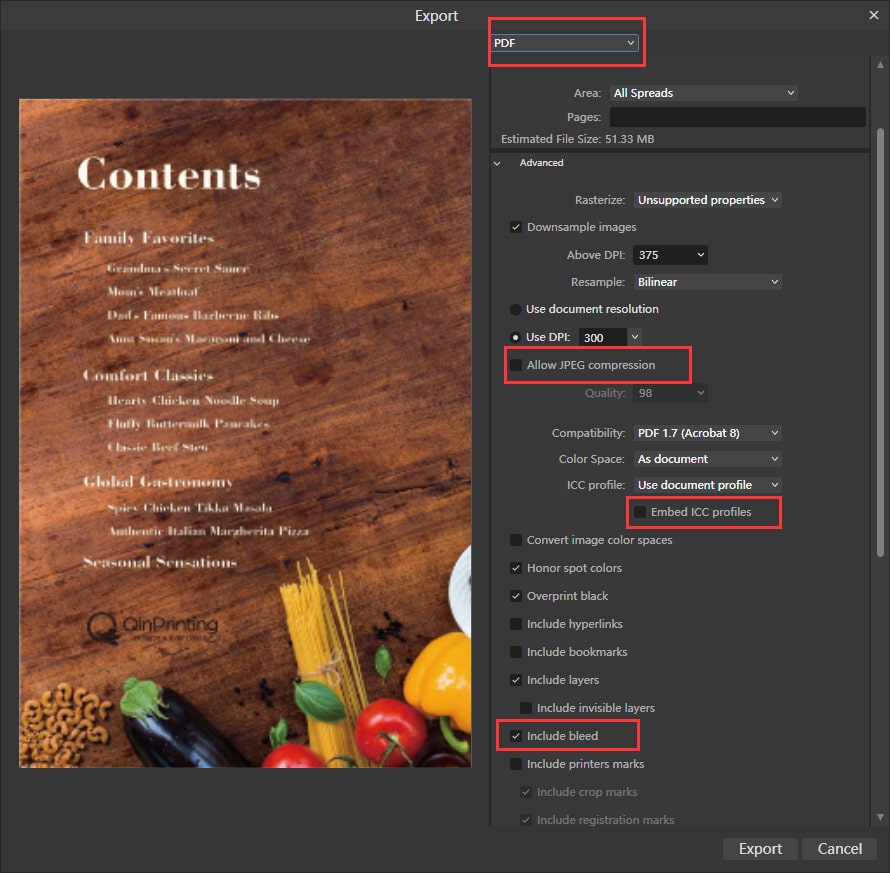The image size is (890, 873).
Task: Click the Contents page preview thumbnail
Action: (245, 433)
